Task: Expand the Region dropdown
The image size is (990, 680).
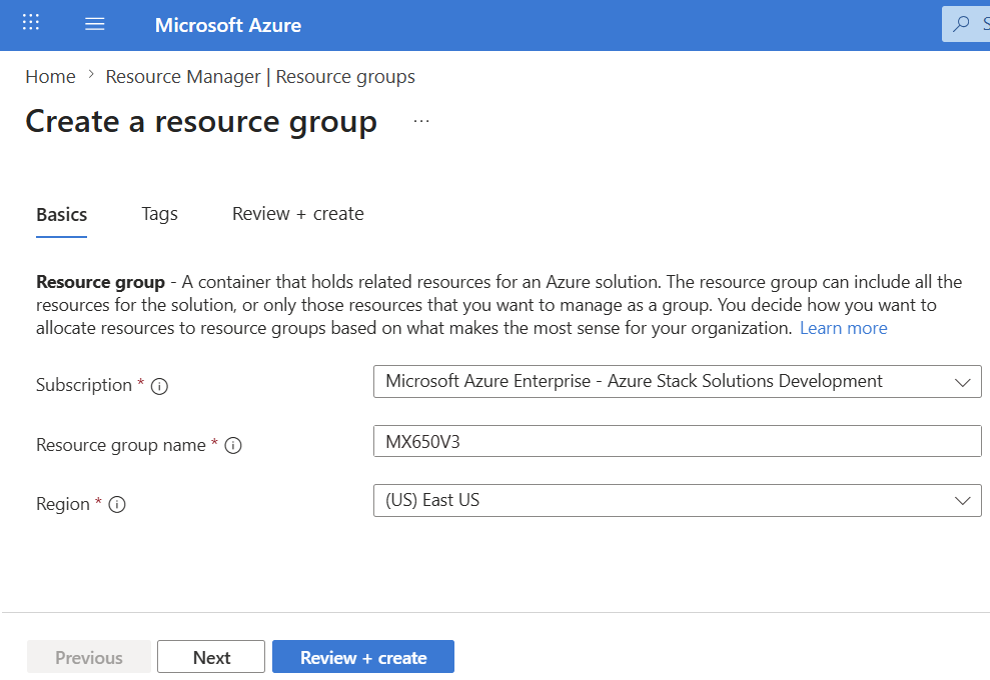Action: 677,501
